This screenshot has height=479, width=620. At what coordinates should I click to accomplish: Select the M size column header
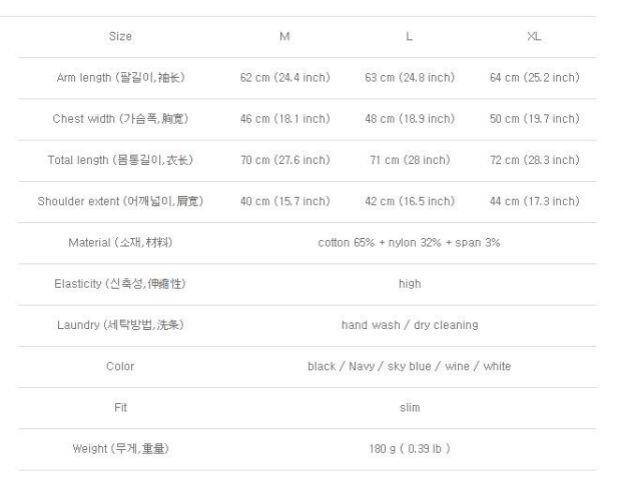pyautogui.click(x=285, y=36)
